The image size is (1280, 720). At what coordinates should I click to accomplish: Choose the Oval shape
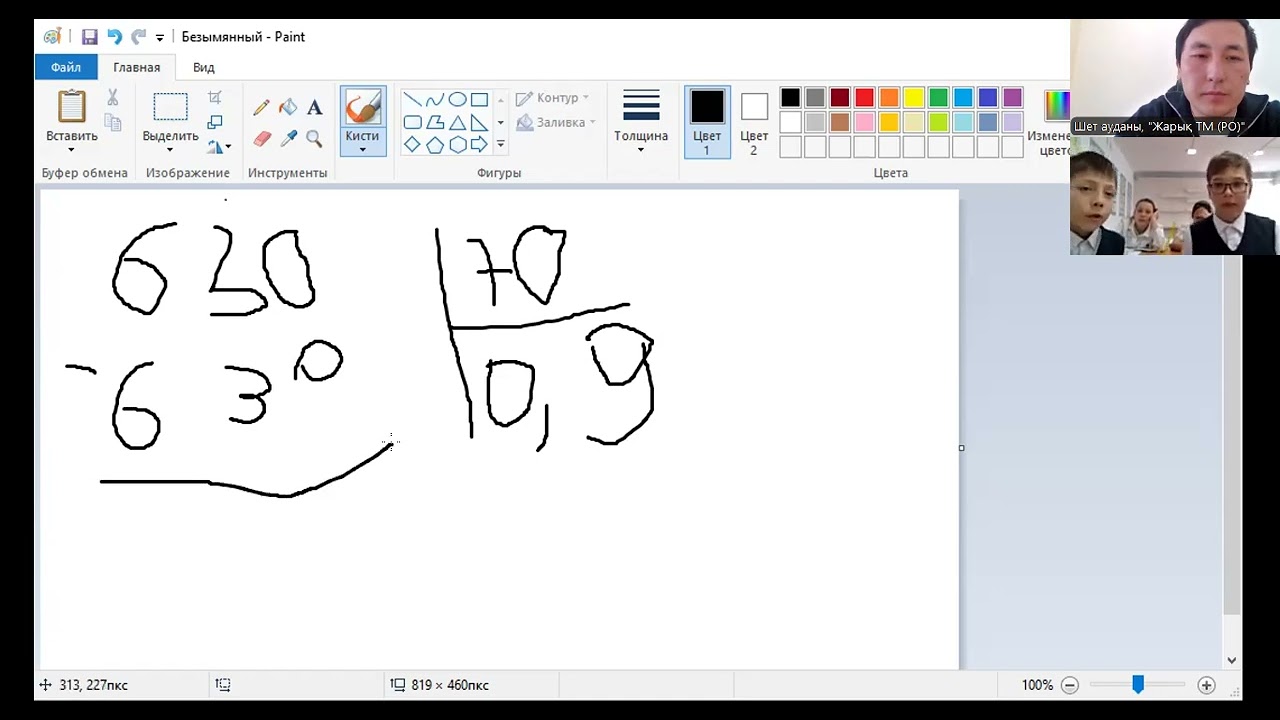coord(457,100)
